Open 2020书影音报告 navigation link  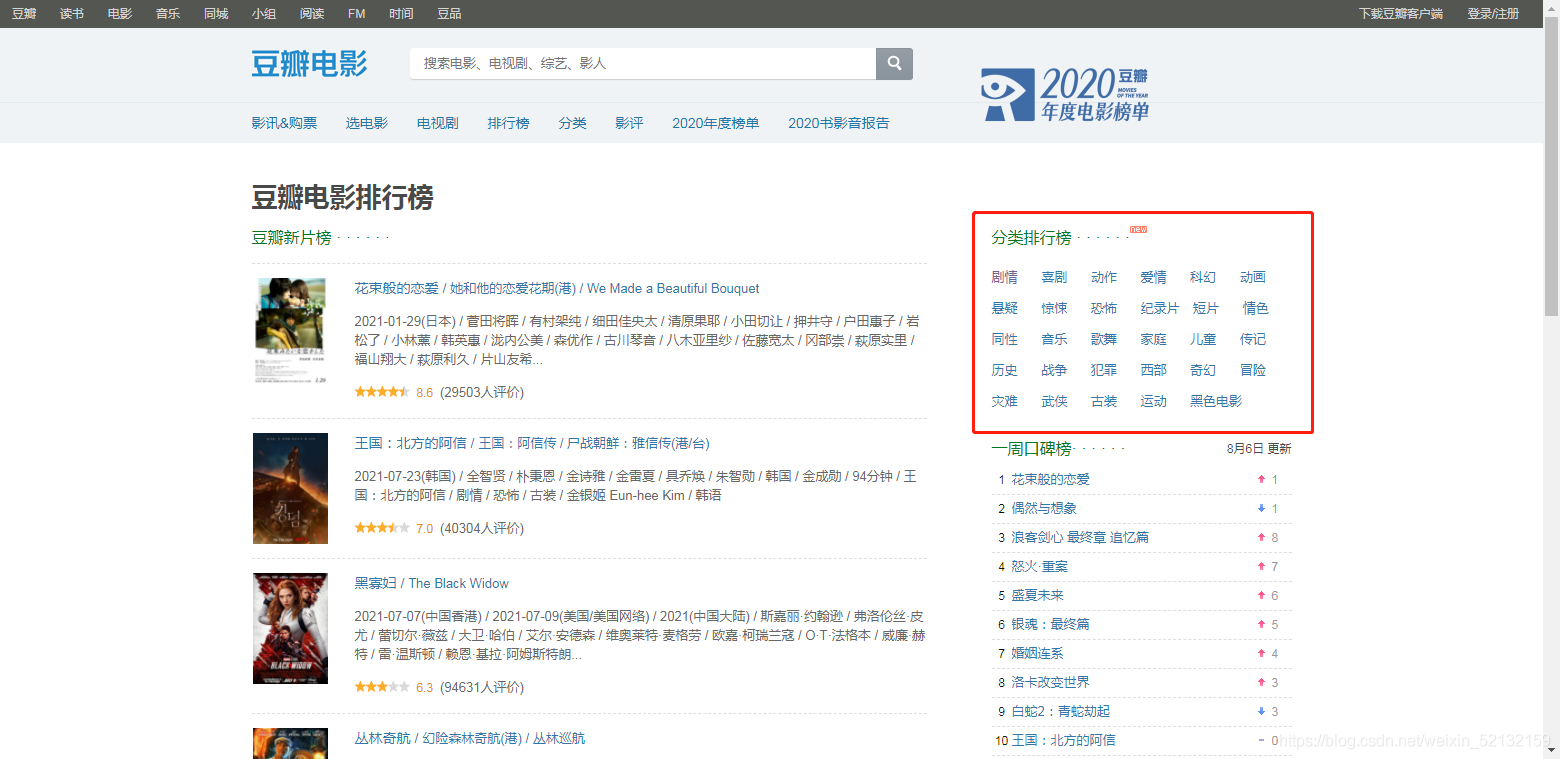pyautogui.click(x=838, y=123)
